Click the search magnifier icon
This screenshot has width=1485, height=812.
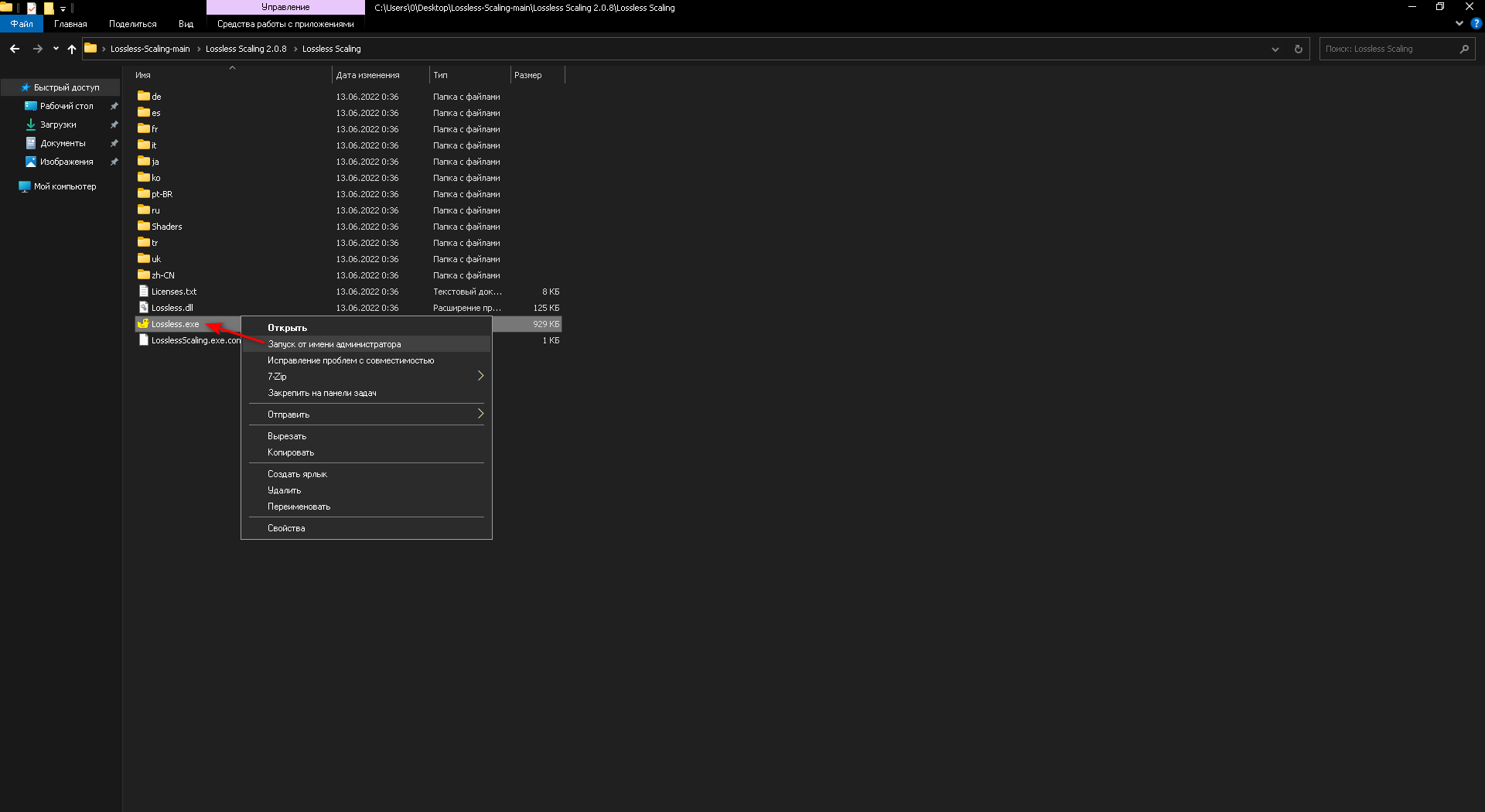[1464, 49]
